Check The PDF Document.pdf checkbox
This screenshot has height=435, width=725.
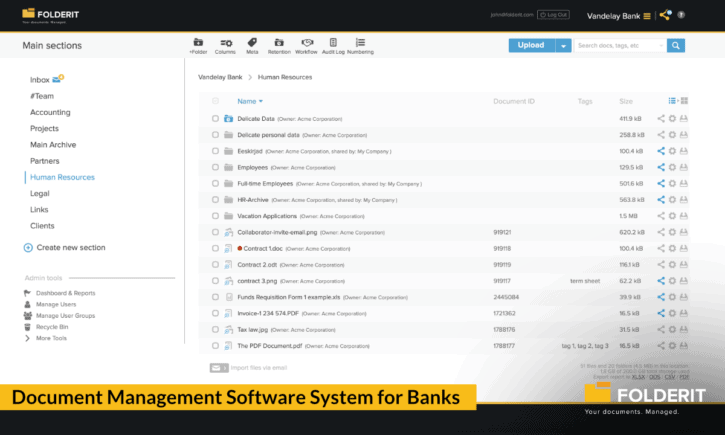[215, 346]
